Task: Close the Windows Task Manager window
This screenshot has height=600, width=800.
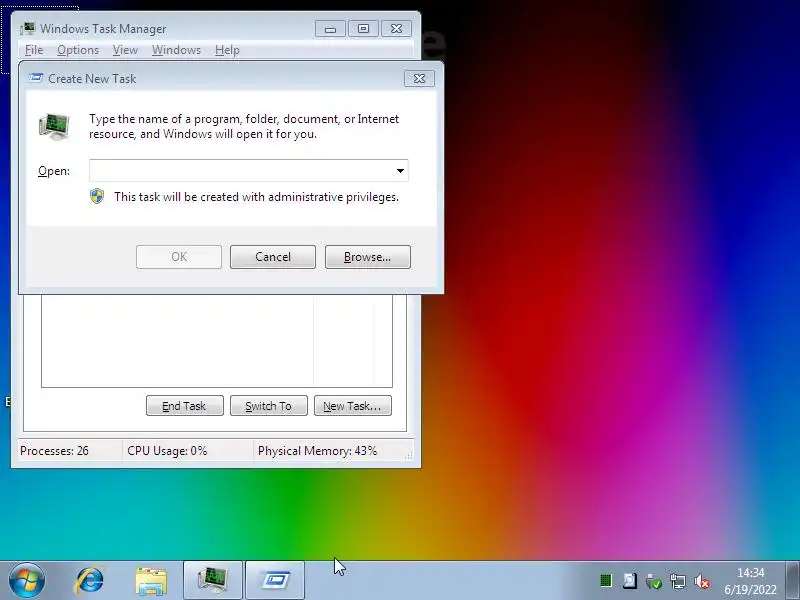Action: point(396,29)
